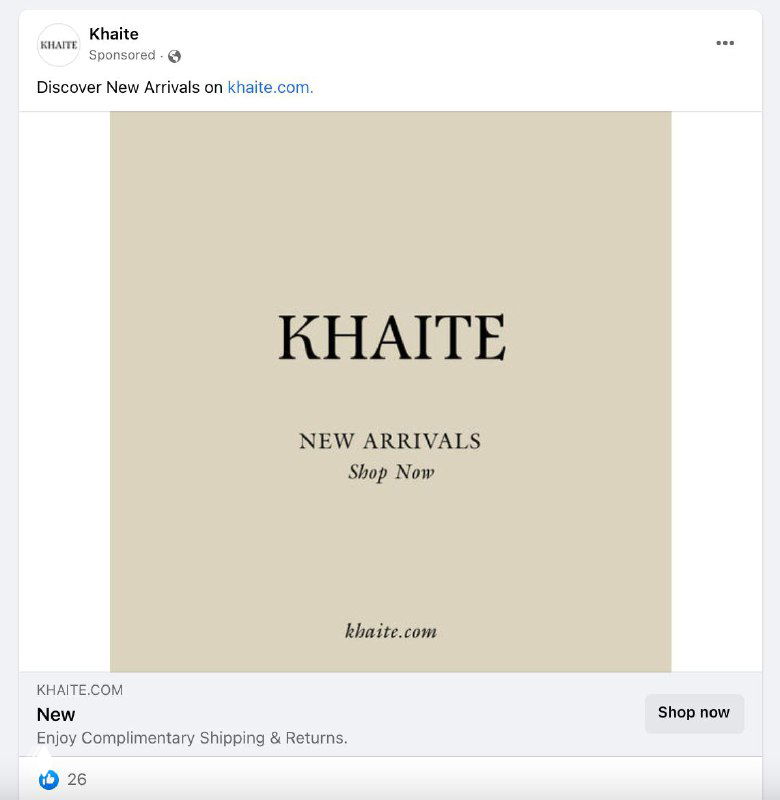Screen dimensions: 780x800
Task: Click the blue like reaction icon
Action: coord(49,779)
